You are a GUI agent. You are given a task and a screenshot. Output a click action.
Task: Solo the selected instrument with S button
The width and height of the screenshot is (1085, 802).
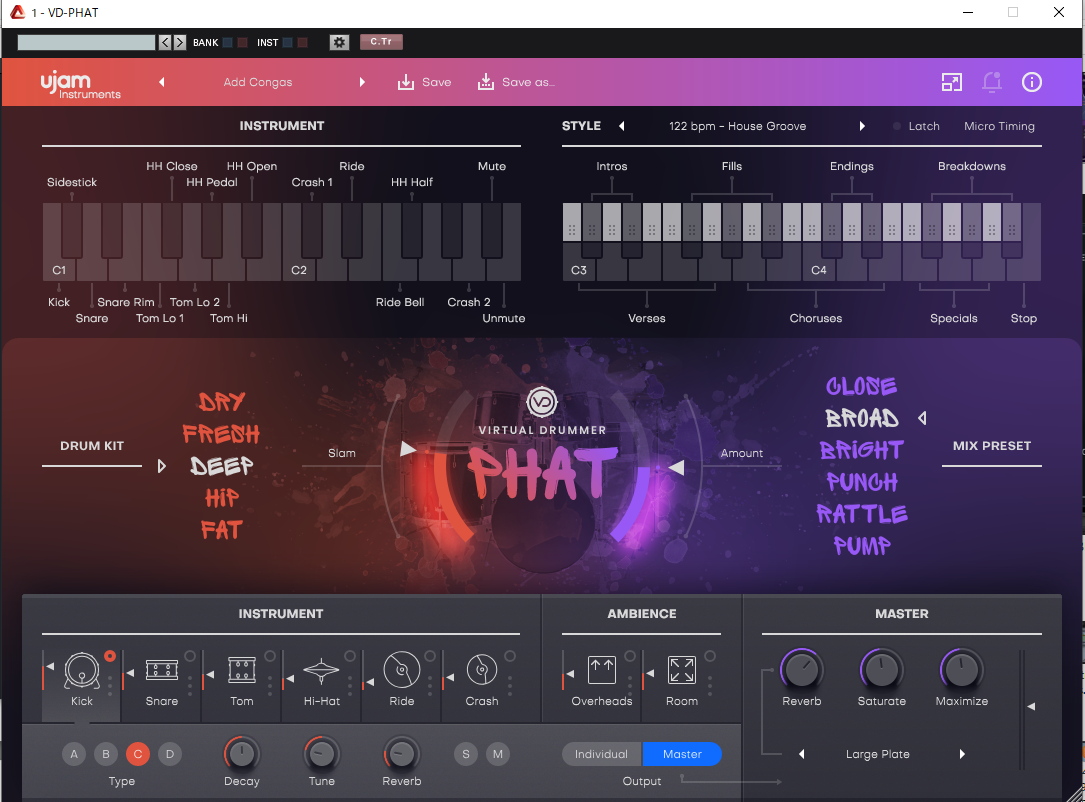[x=466, y=754]
